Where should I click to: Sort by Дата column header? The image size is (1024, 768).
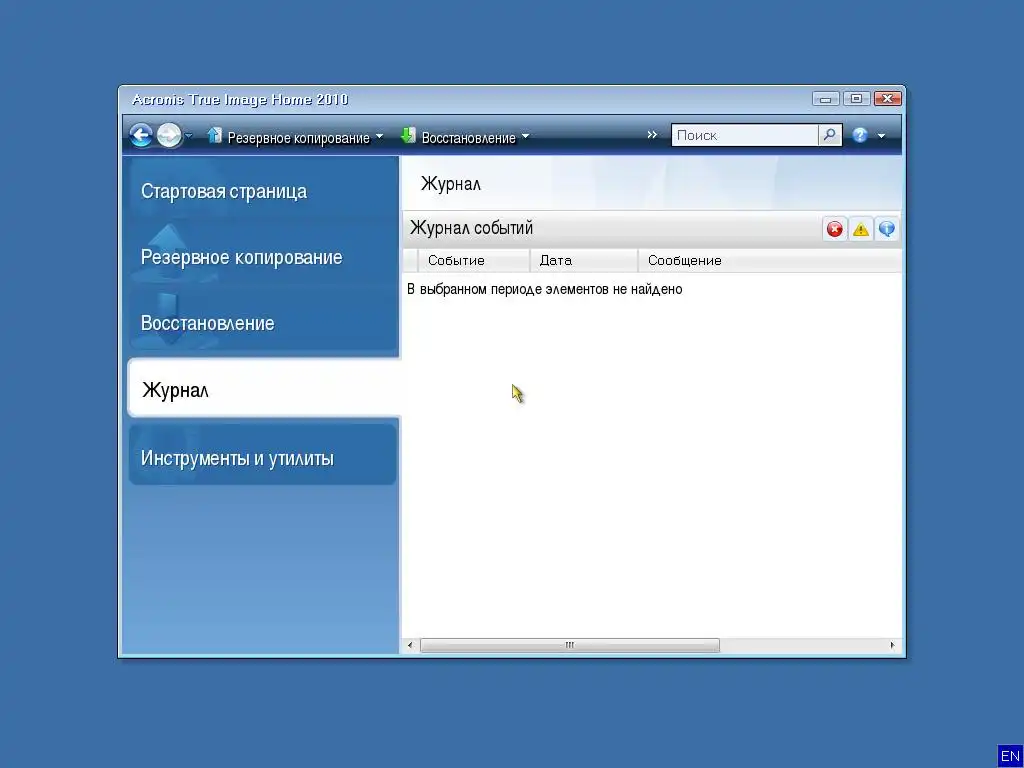[584, 261]
